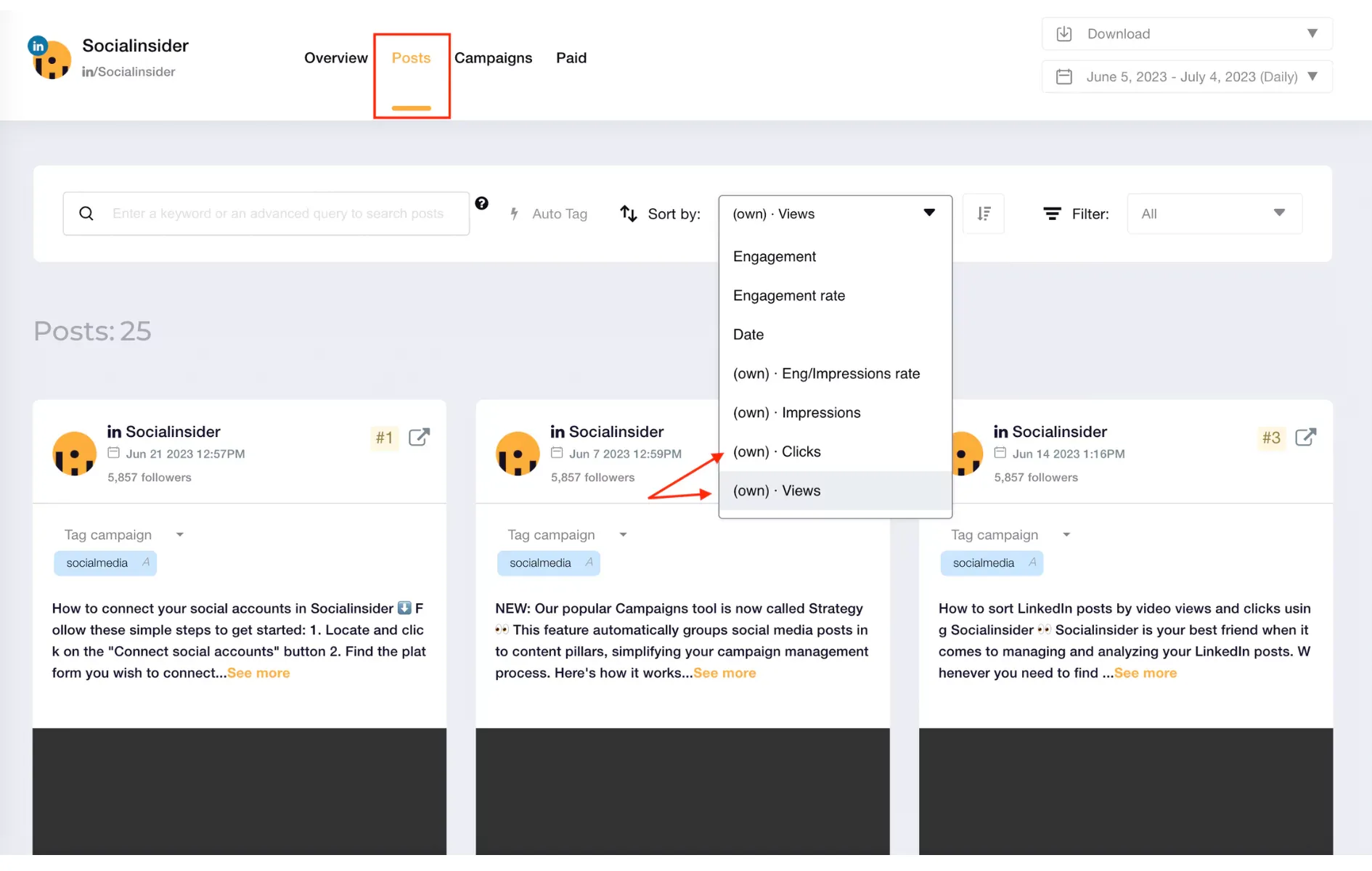This screenshot has height=871, width=1372.
Task: Click socialmedia tag on Jun 14 post
Action: (992, 563)
